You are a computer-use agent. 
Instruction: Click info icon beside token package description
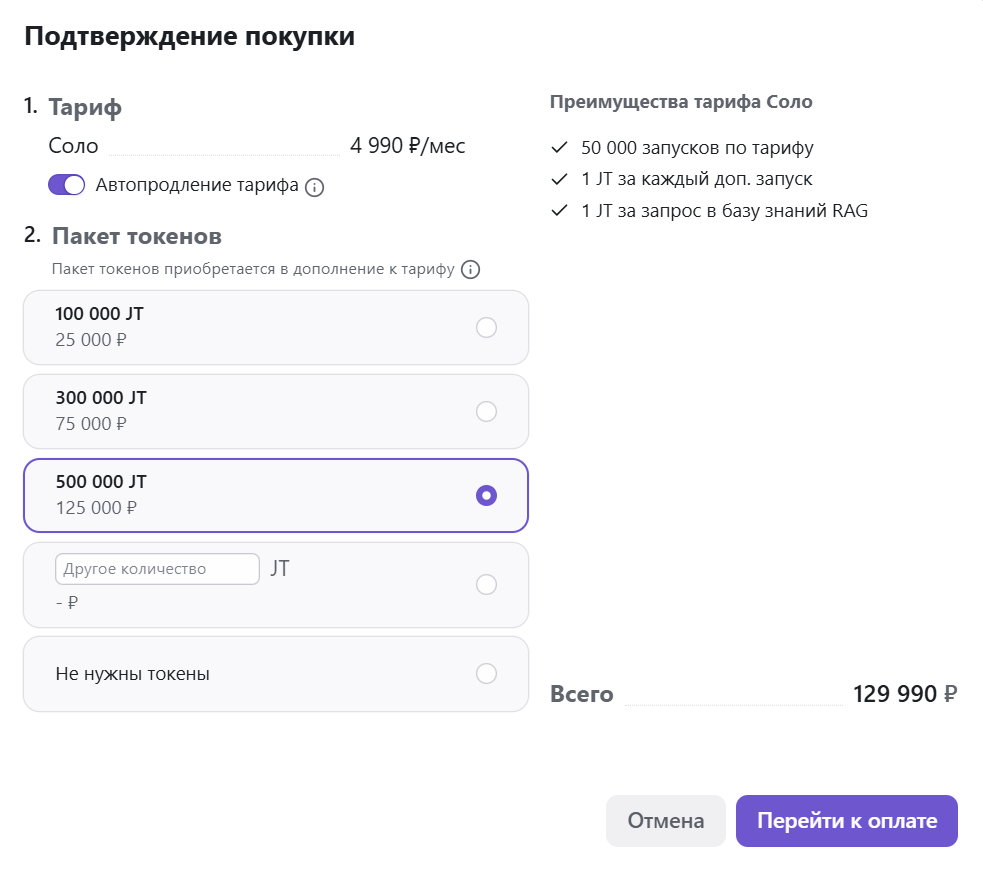point(471,269)
